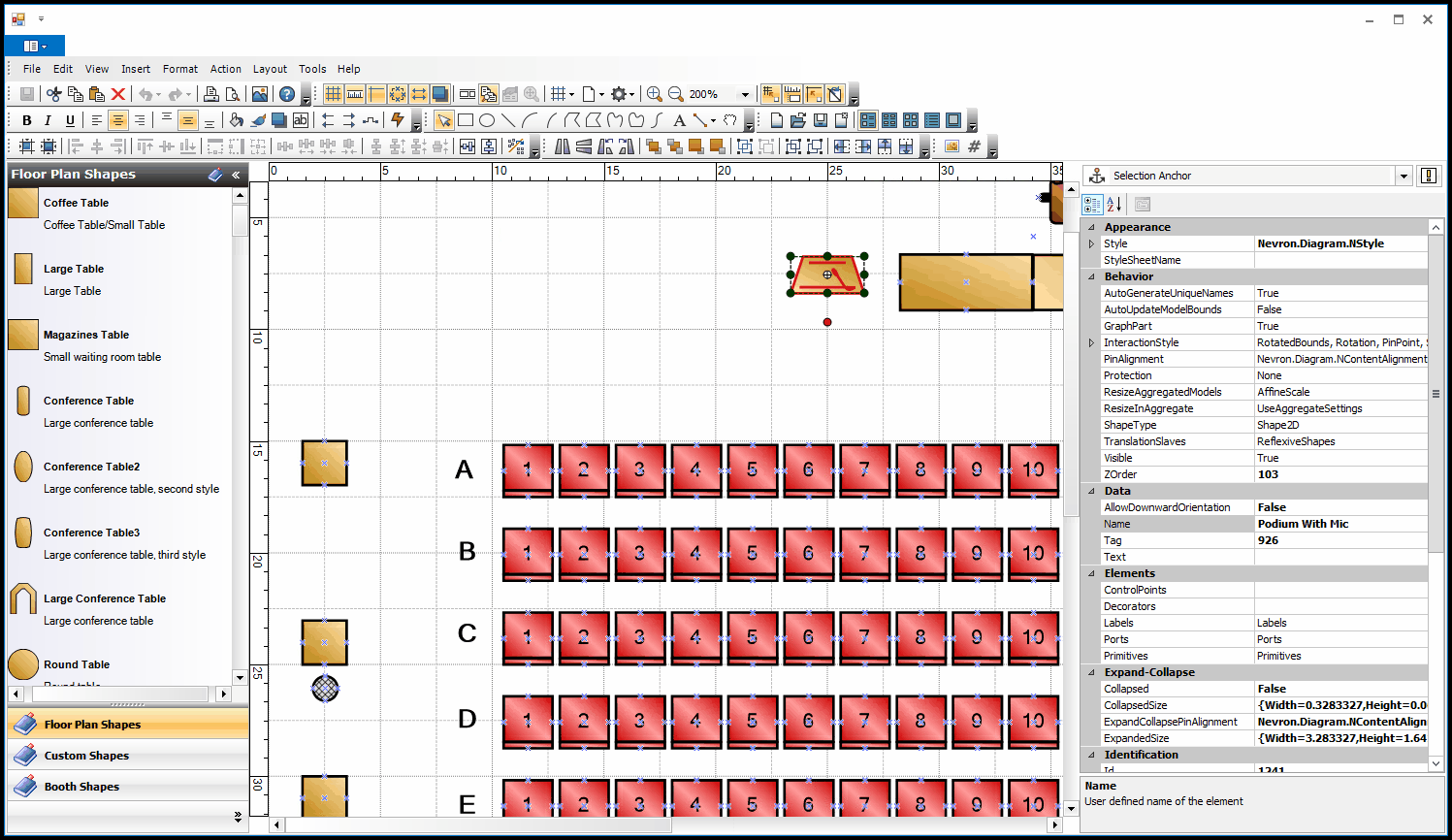Screen dimensions: 1452x840
Task: Click the hash symbol toolbar icon
Action: point(974,146)
